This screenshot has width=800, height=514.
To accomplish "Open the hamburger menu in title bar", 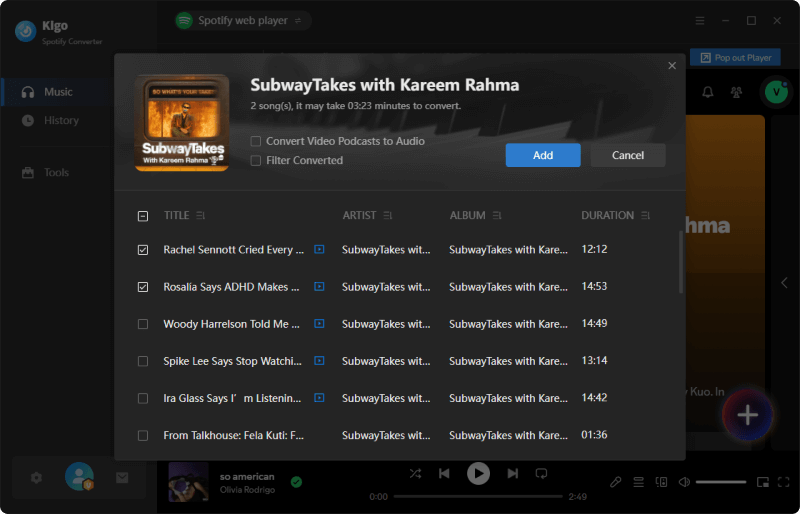I will click(x=700, y=20).
